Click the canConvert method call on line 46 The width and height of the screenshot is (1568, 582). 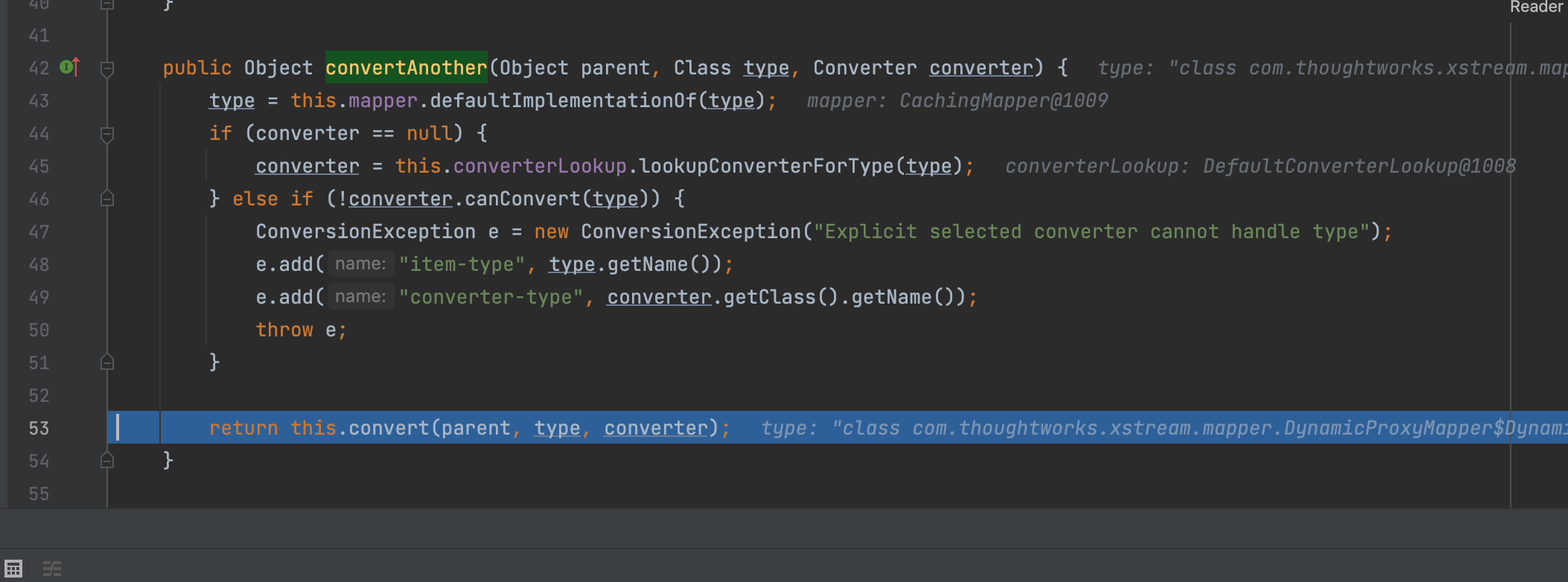point(522,199)
